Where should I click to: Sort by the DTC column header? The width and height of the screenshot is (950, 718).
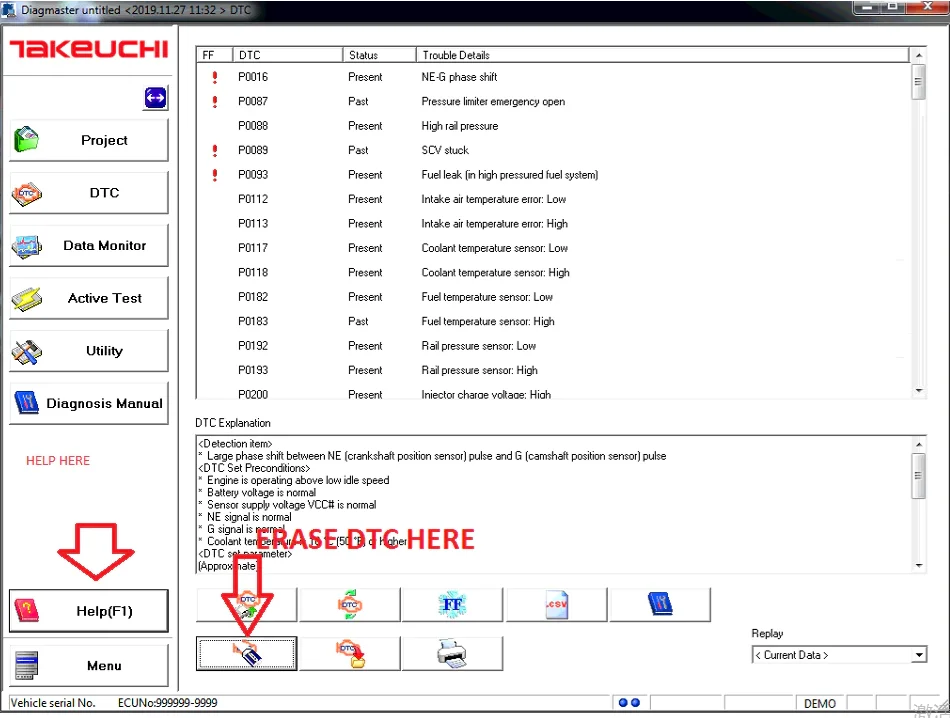tap(288, 55)
